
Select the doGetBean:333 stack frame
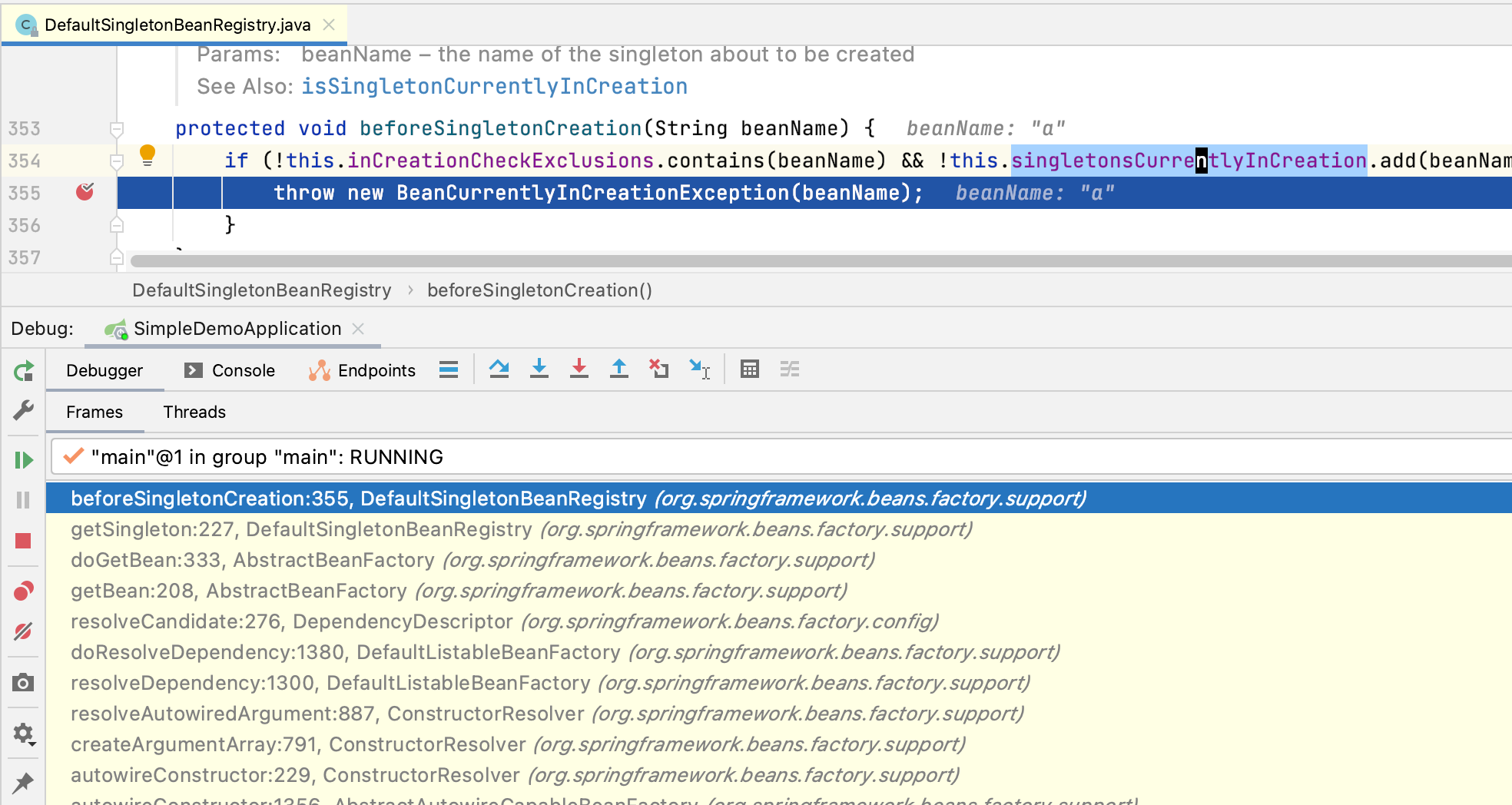[779, 560]
